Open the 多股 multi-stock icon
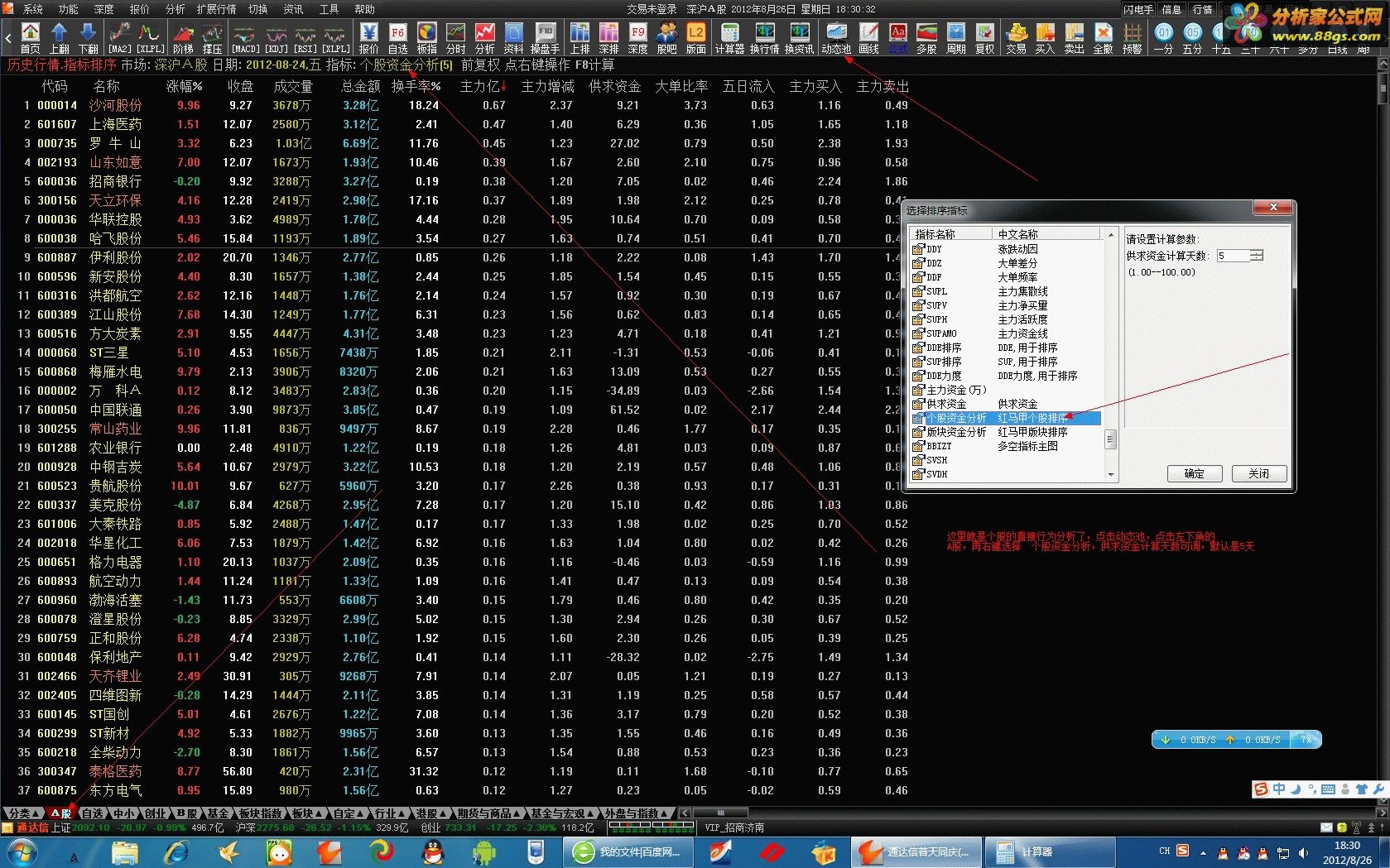This screenshot has width=1390, height=868. [x=926, y=38]
